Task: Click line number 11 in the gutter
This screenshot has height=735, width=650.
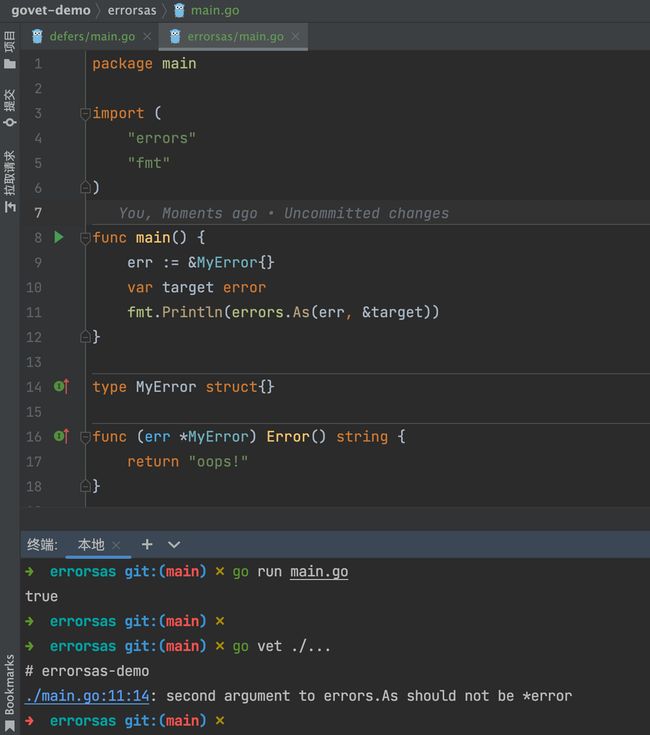Action: coord(34,312)
